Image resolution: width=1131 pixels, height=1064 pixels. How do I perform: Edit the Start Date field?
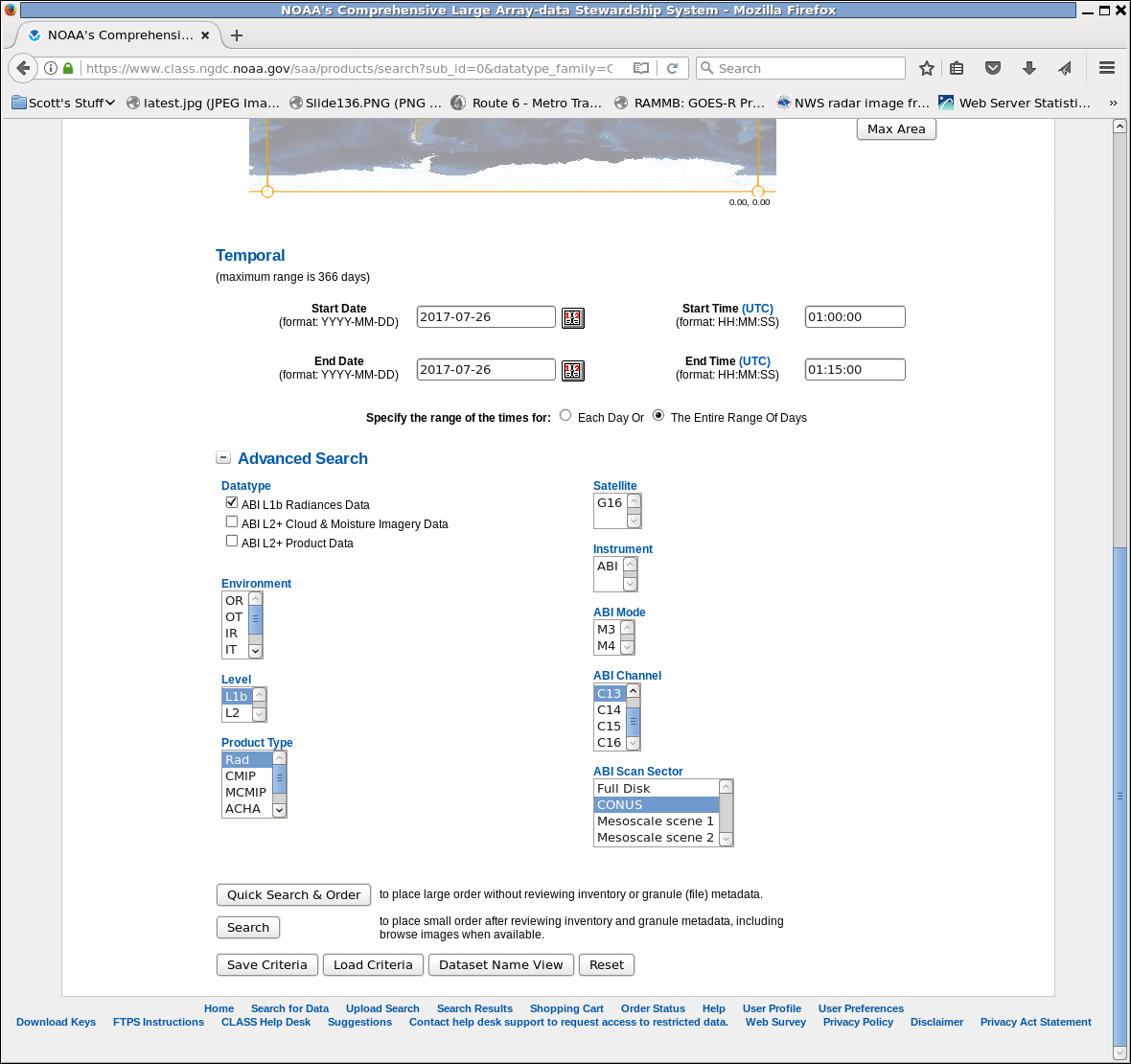pos(486,316)
